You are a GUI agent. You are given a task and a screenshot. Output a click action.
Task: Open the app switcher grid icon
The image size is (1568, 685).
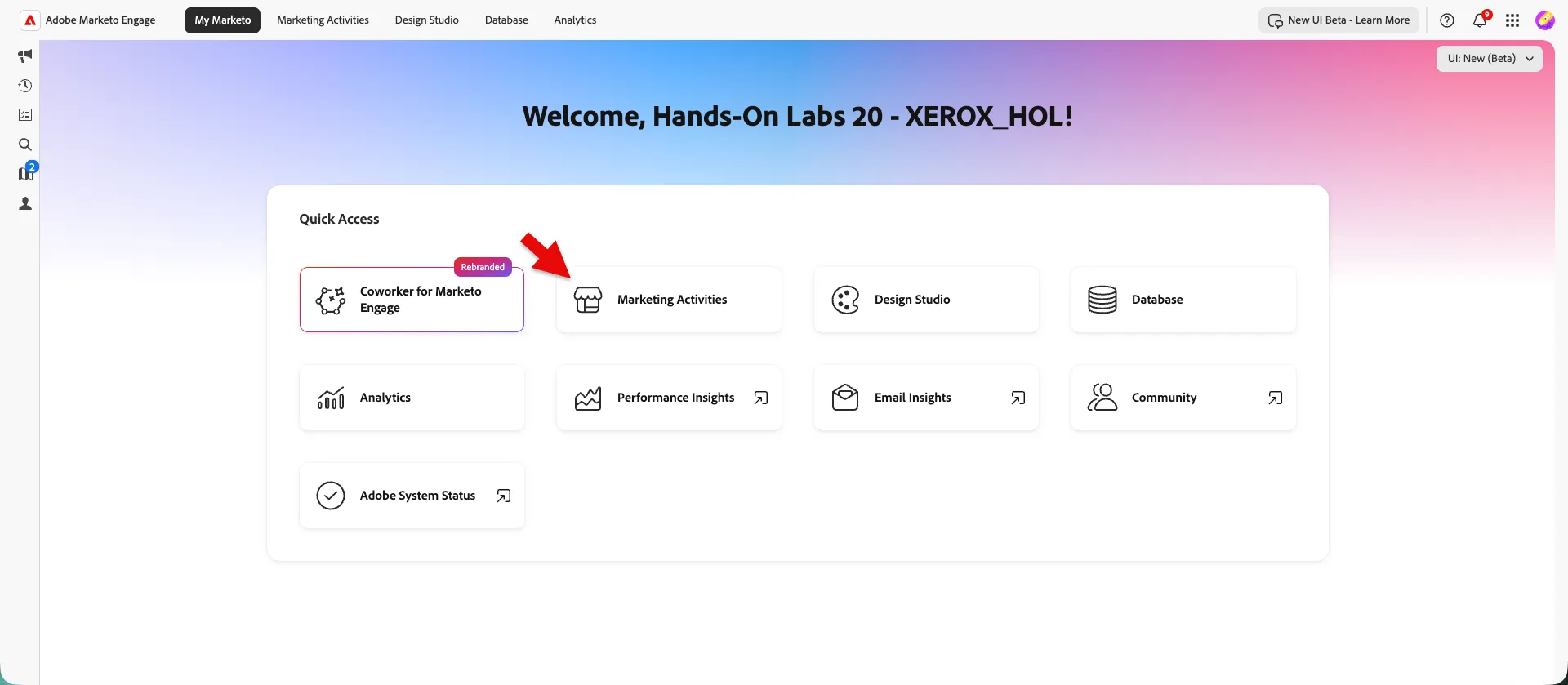tap(1512, 20)
